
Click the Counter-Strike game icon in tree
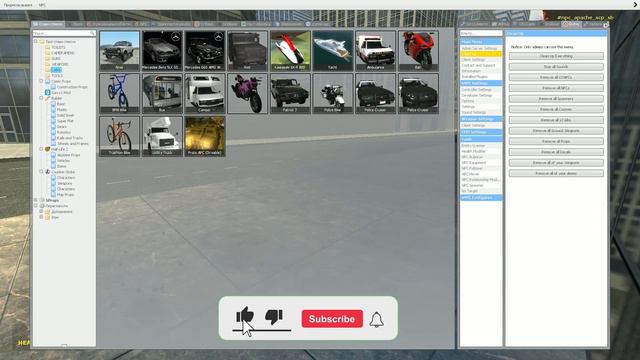point(47,172)
